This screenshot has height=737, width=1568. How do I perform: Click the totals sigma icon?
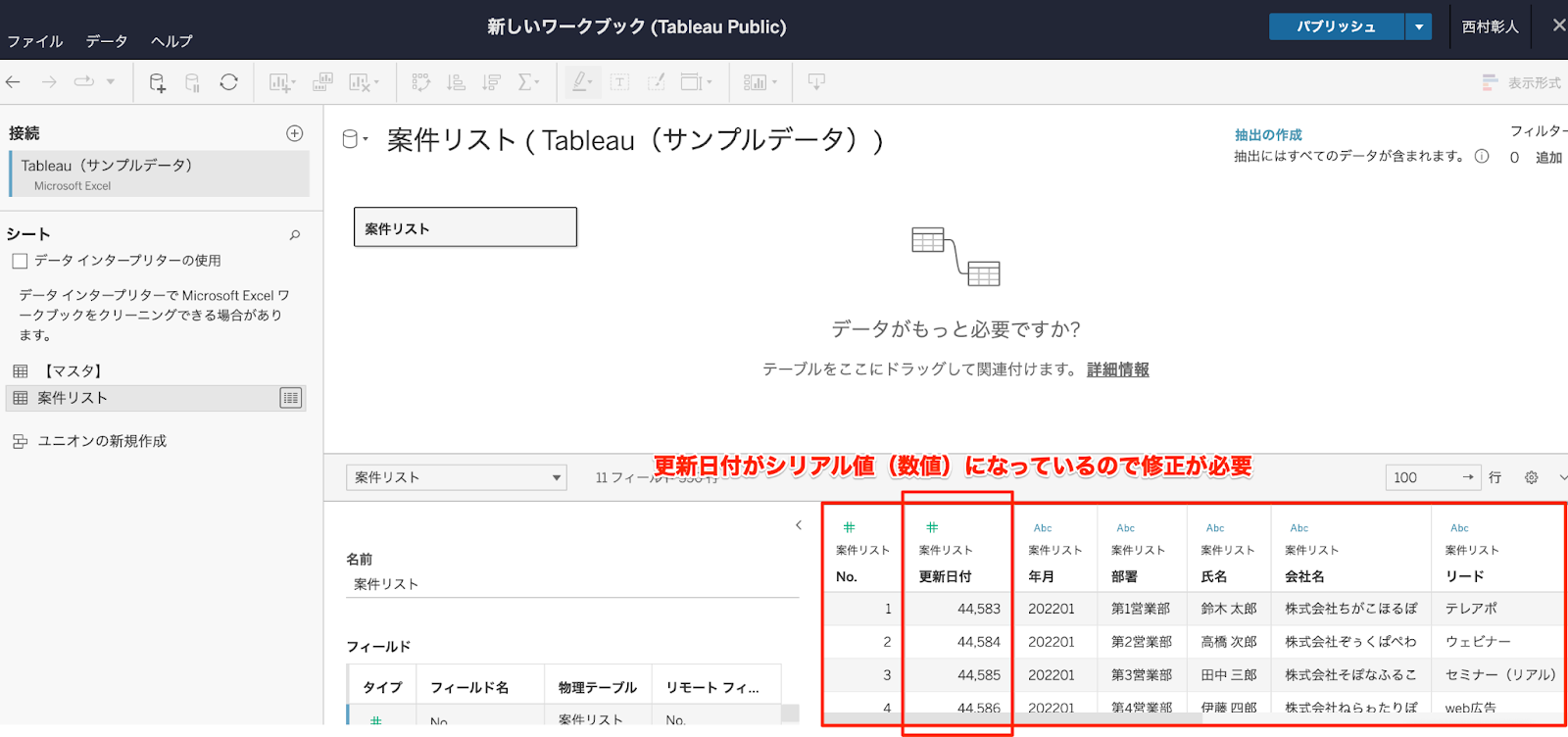tap(527, 82)
